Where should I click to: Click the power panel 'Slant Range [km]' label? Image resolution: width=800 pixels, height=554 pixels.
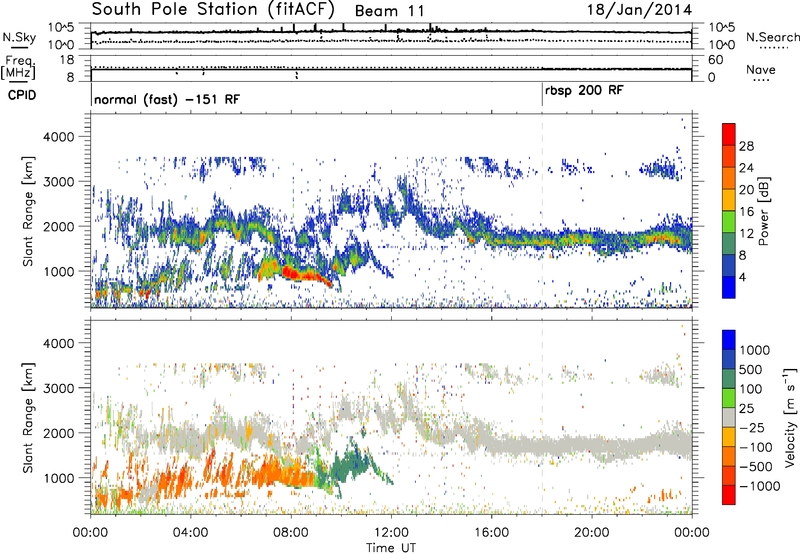(x=28, y=211)
